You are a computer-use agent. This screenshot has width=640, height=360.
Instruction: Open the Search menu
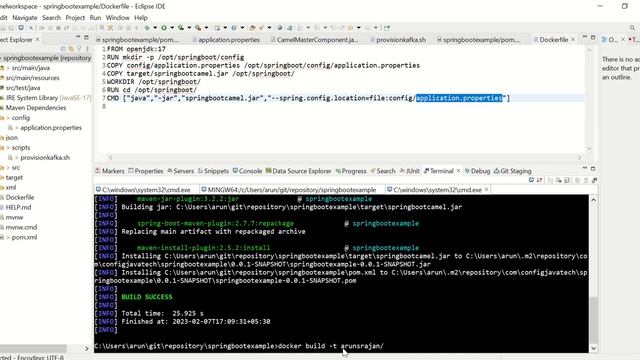51,18
